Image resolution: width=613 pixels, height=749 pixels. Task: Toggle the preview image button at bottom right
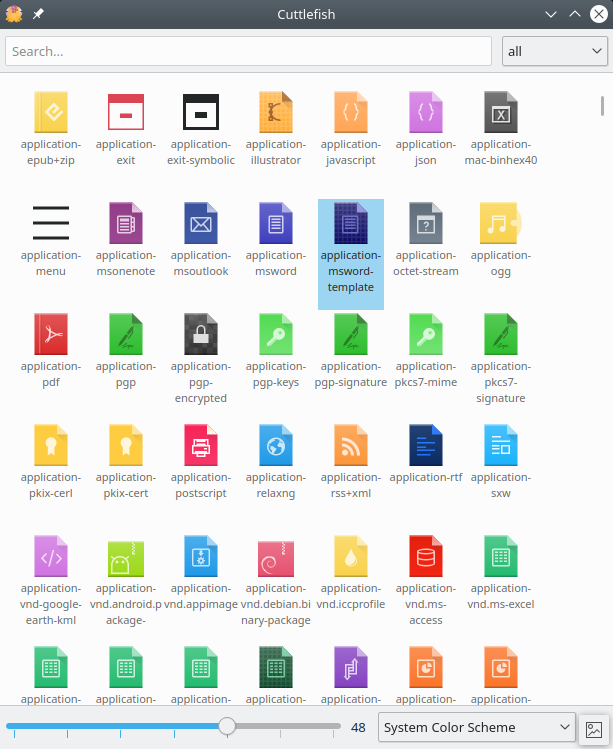pos(594,728)
